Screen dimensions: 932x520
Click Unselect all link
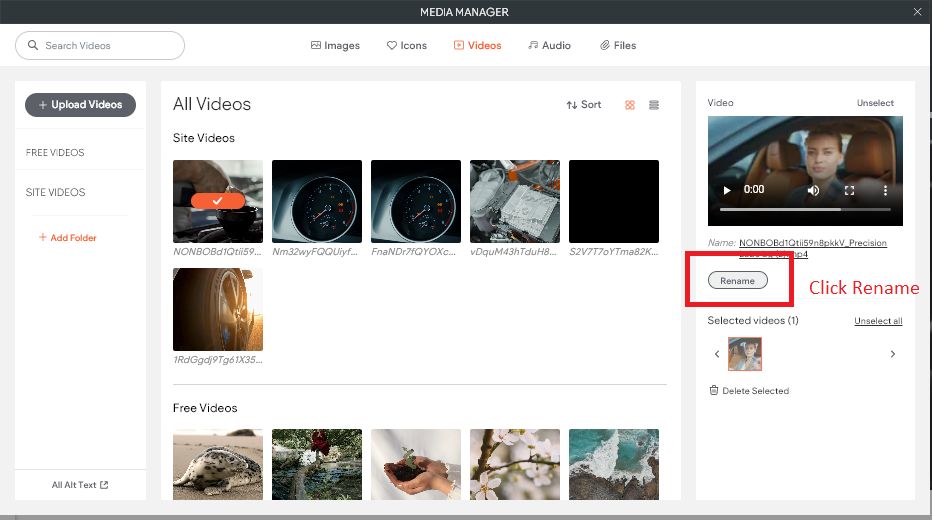[x=878, y=321]
